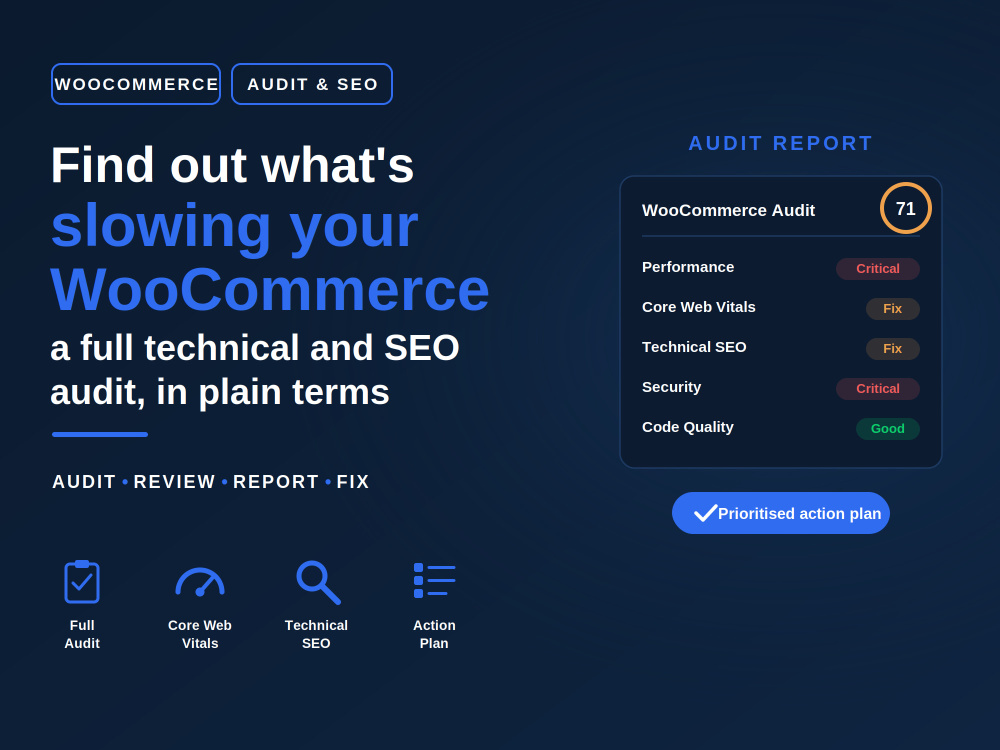Click the word AUDIT in the steps line

coord(84,482)
